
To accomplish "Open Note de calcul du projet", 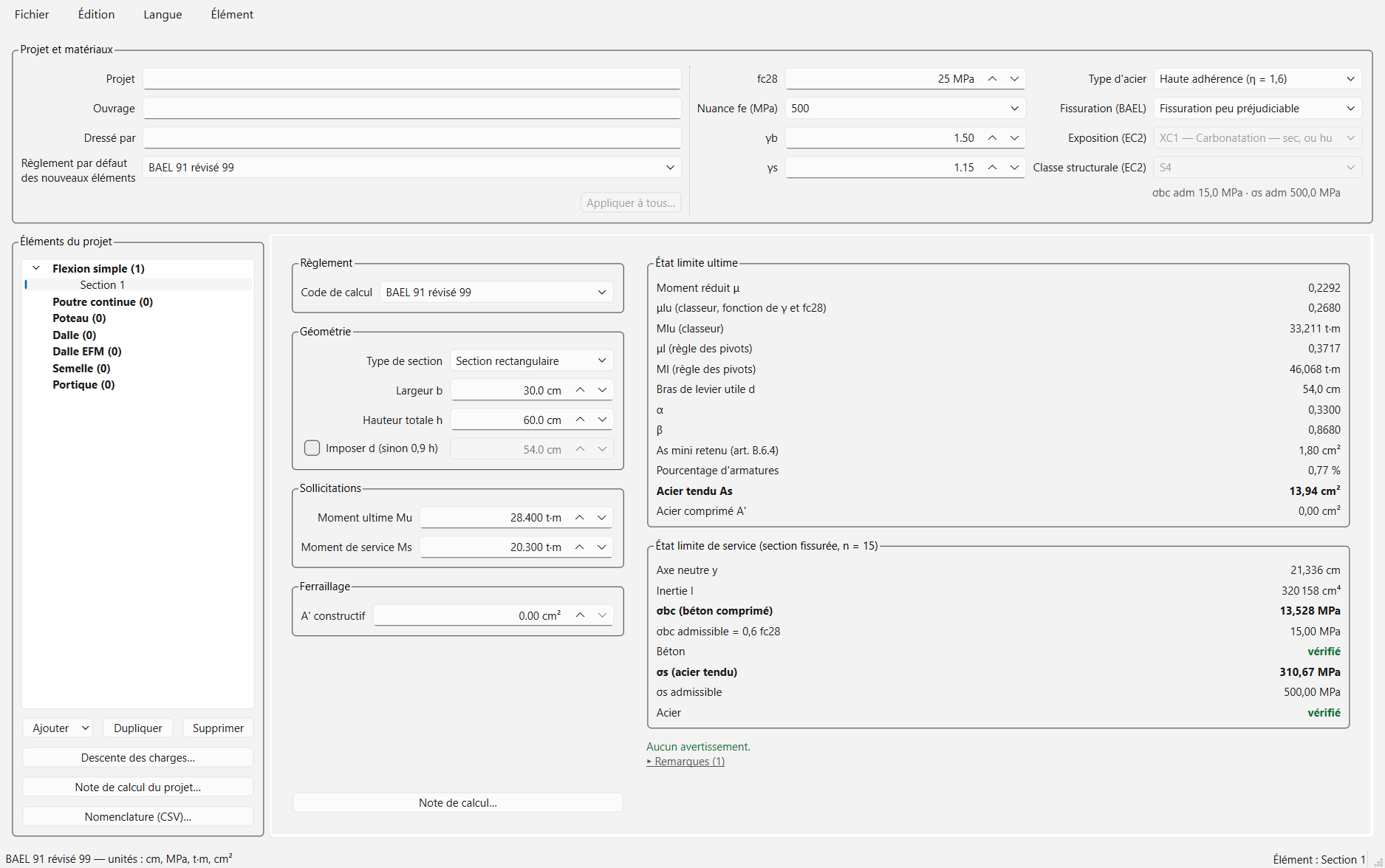I will coord(138,787).
